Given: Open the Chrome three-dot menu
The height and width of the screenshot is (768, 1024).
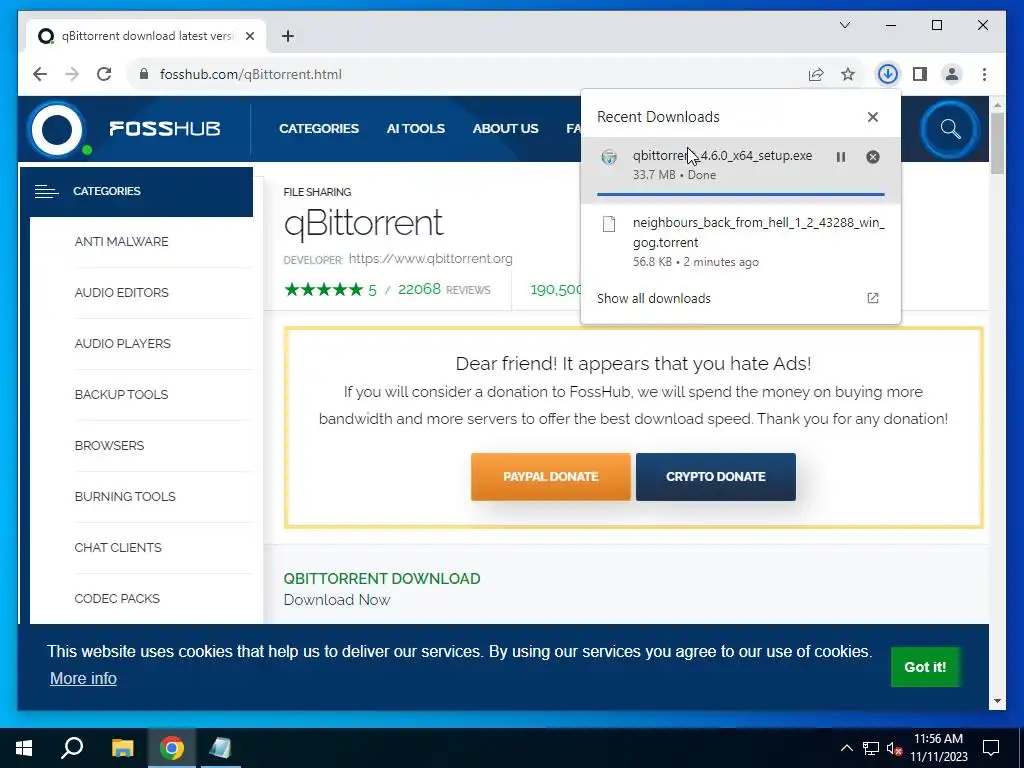Looking at the screenshot, I should pyautogui.click(x=984, y=74).
